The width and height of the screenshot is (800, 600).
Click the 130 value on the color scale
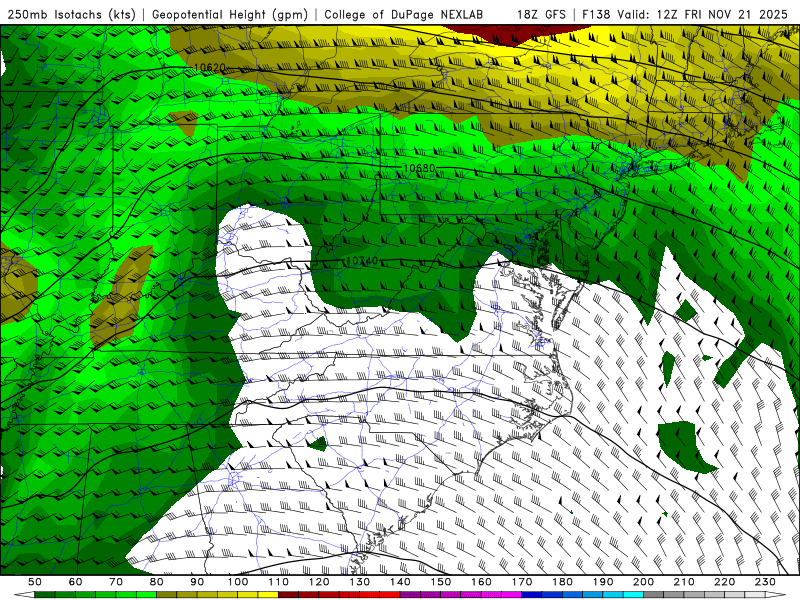pos(359,582)
